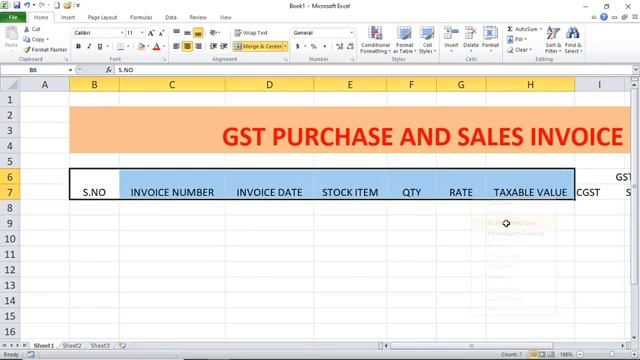Click the Accounting dollar format icon
Image resolution: width=640 pixels, height=360 pixels.
[x=298, y=47]
